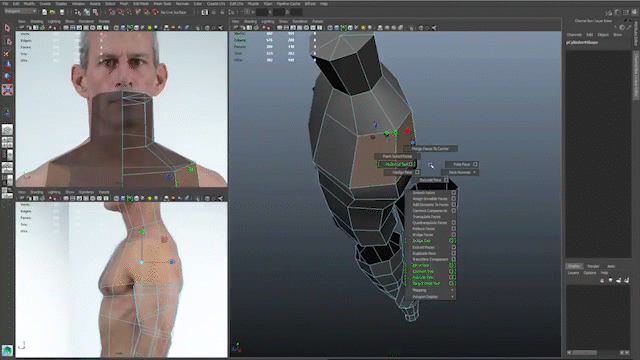
Task: Open the Channels menu in Channel Box
Action: point(574,35)
